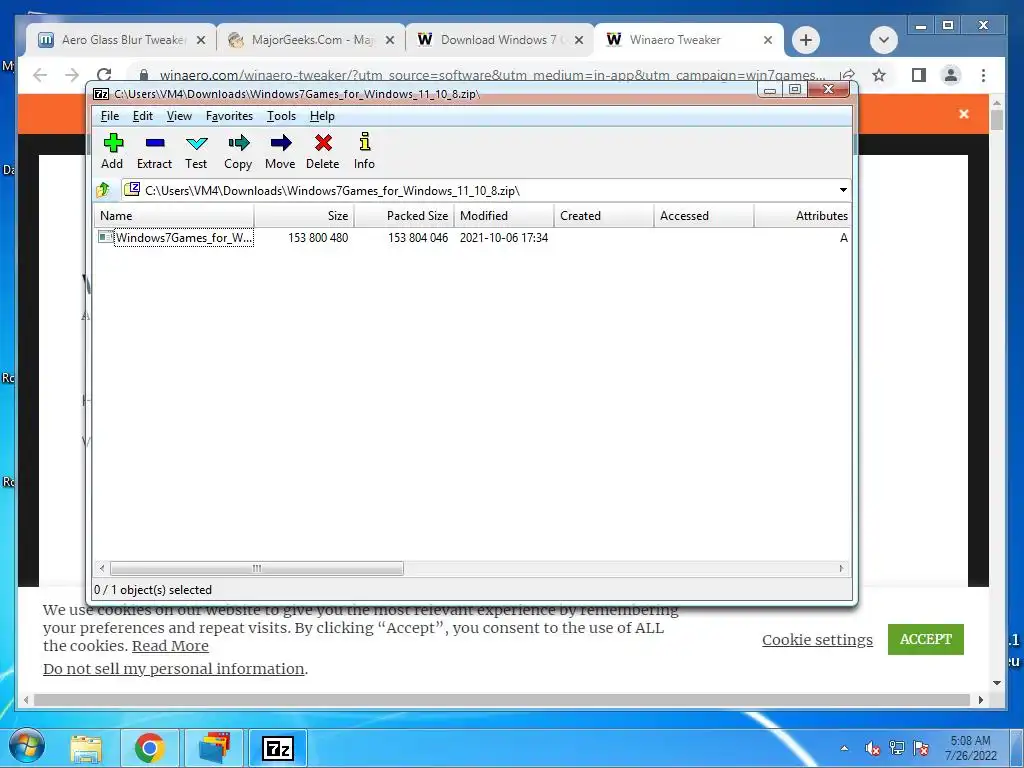Open the Edit menu in 7-Zip
The image size is (1024, 768).
pos(142,116)
